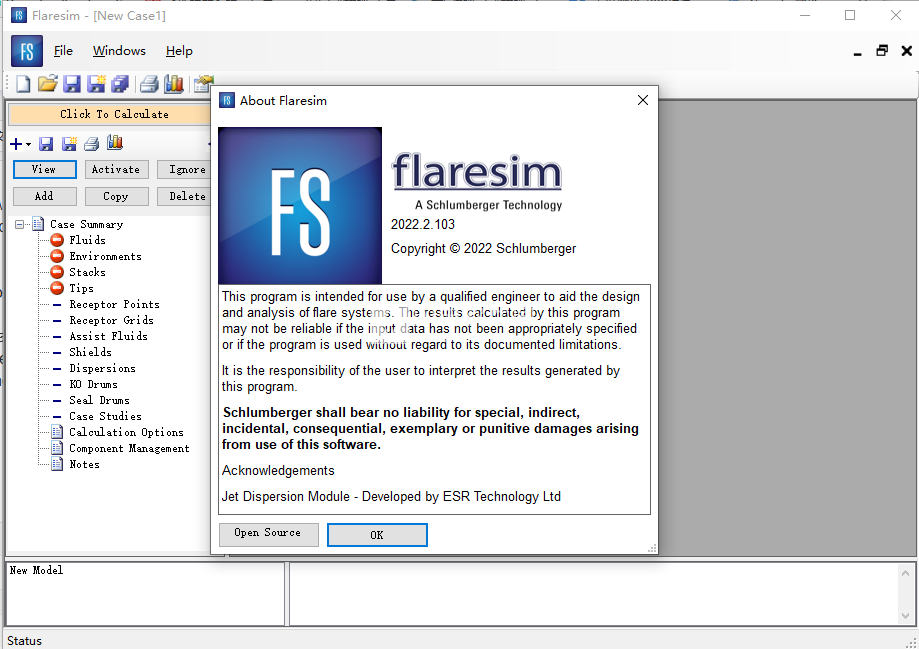The image size is (919, 649).
Task: Click the Save disk icon in main toolbar
Action: [x=72, y=84]
